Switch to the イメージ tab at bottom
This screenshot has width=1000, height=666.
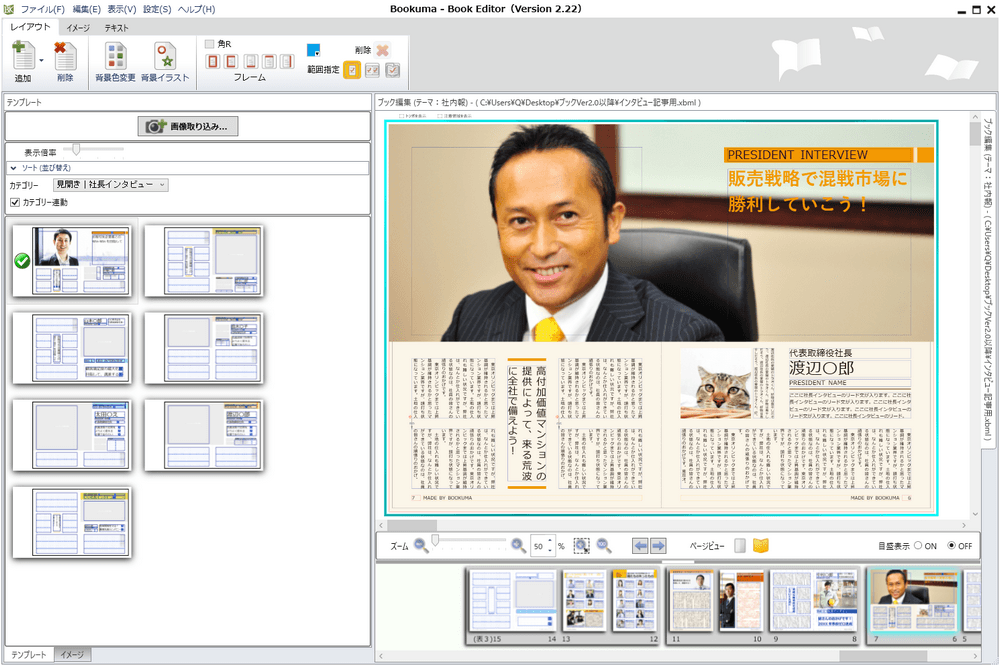72,654
